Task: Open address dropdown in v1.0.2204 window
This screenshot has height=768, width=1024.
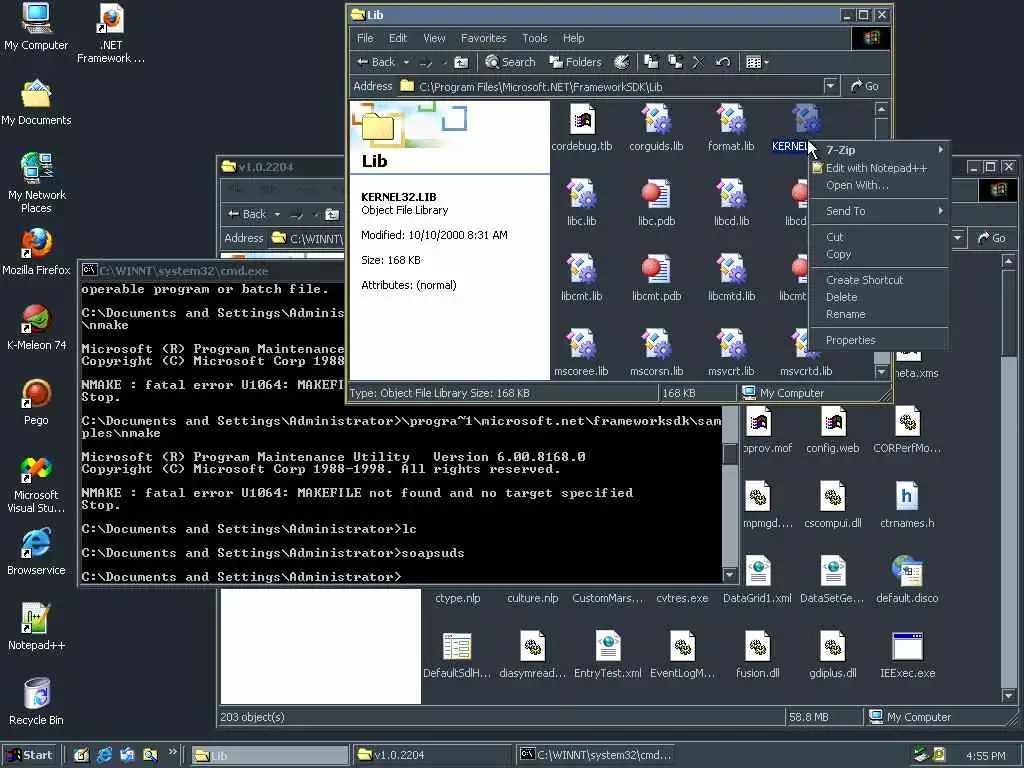Action: click(x=957, y=238)
